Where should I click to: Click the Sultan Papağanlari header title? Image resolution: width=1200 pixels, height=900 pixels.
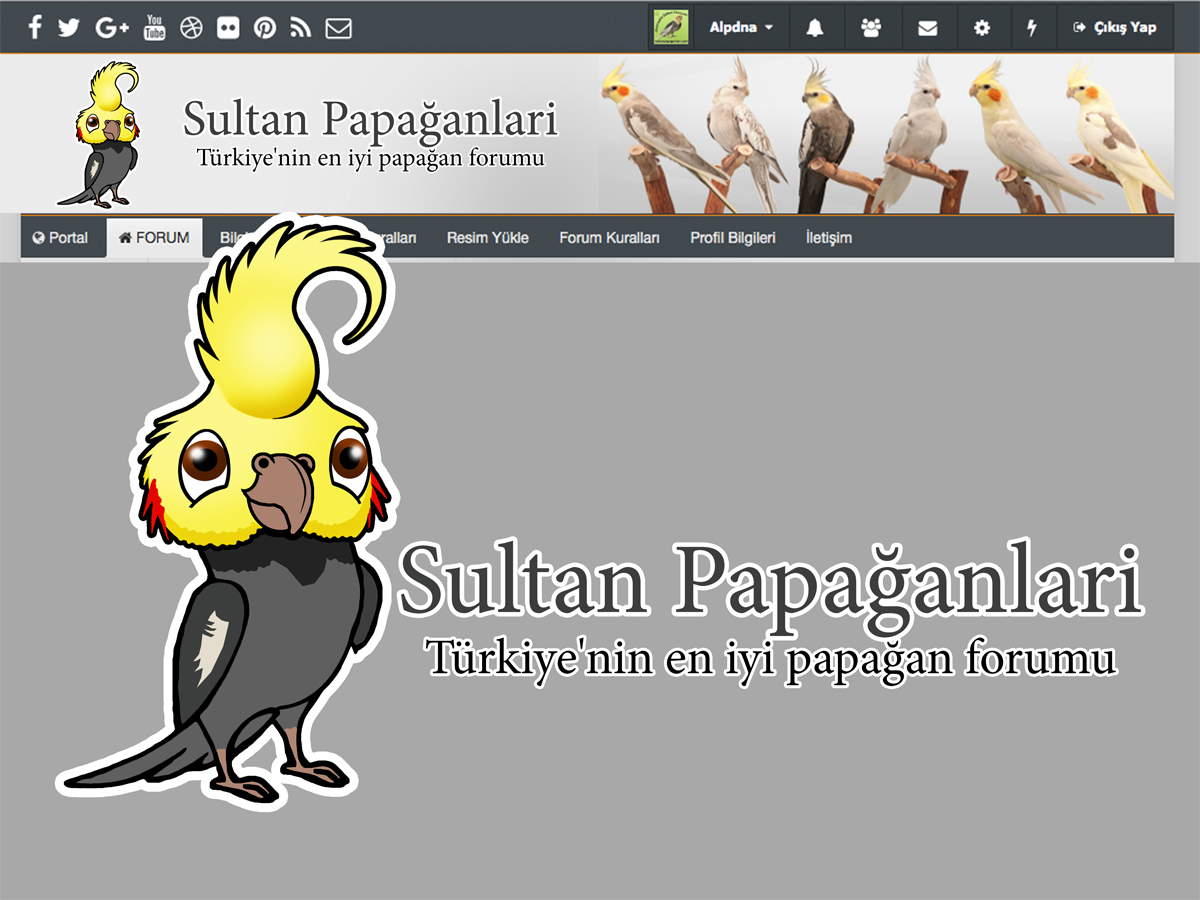(x=370, y=119)
